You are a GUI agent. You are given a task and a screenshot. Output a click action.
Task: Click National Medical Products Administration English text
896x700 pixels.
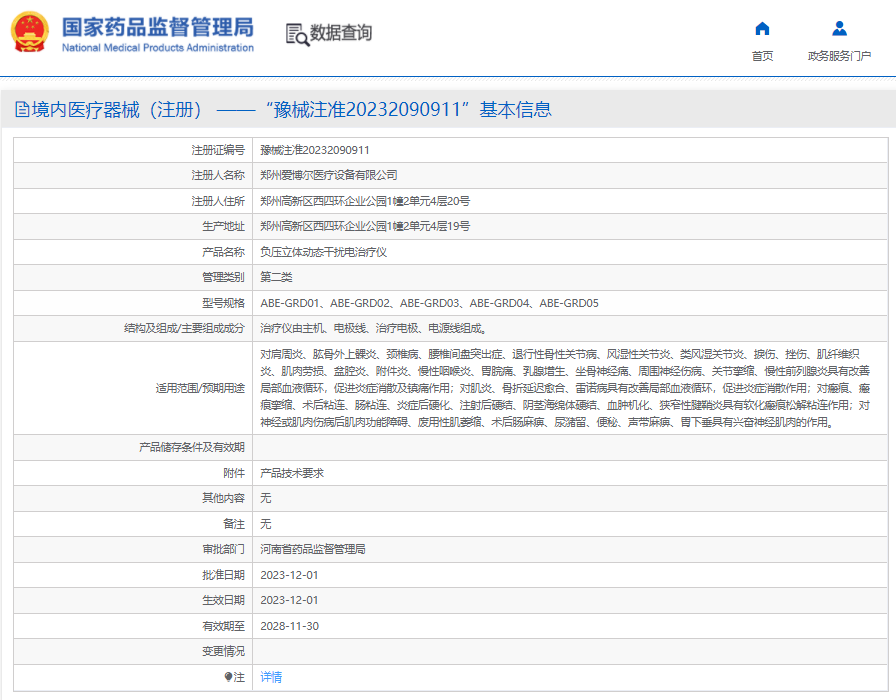[158, 48]
